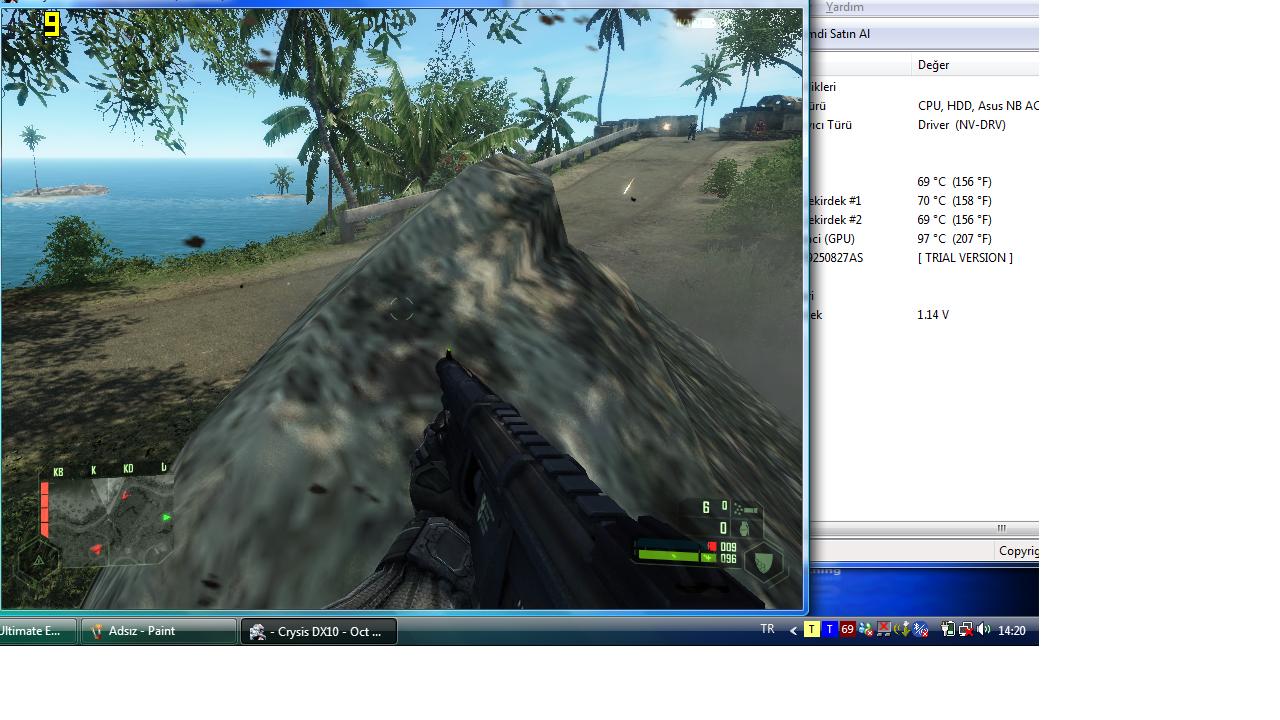Select the Driver (NV-DRV) value
The image size is (1280, 720).
click(x=962, y=125)
